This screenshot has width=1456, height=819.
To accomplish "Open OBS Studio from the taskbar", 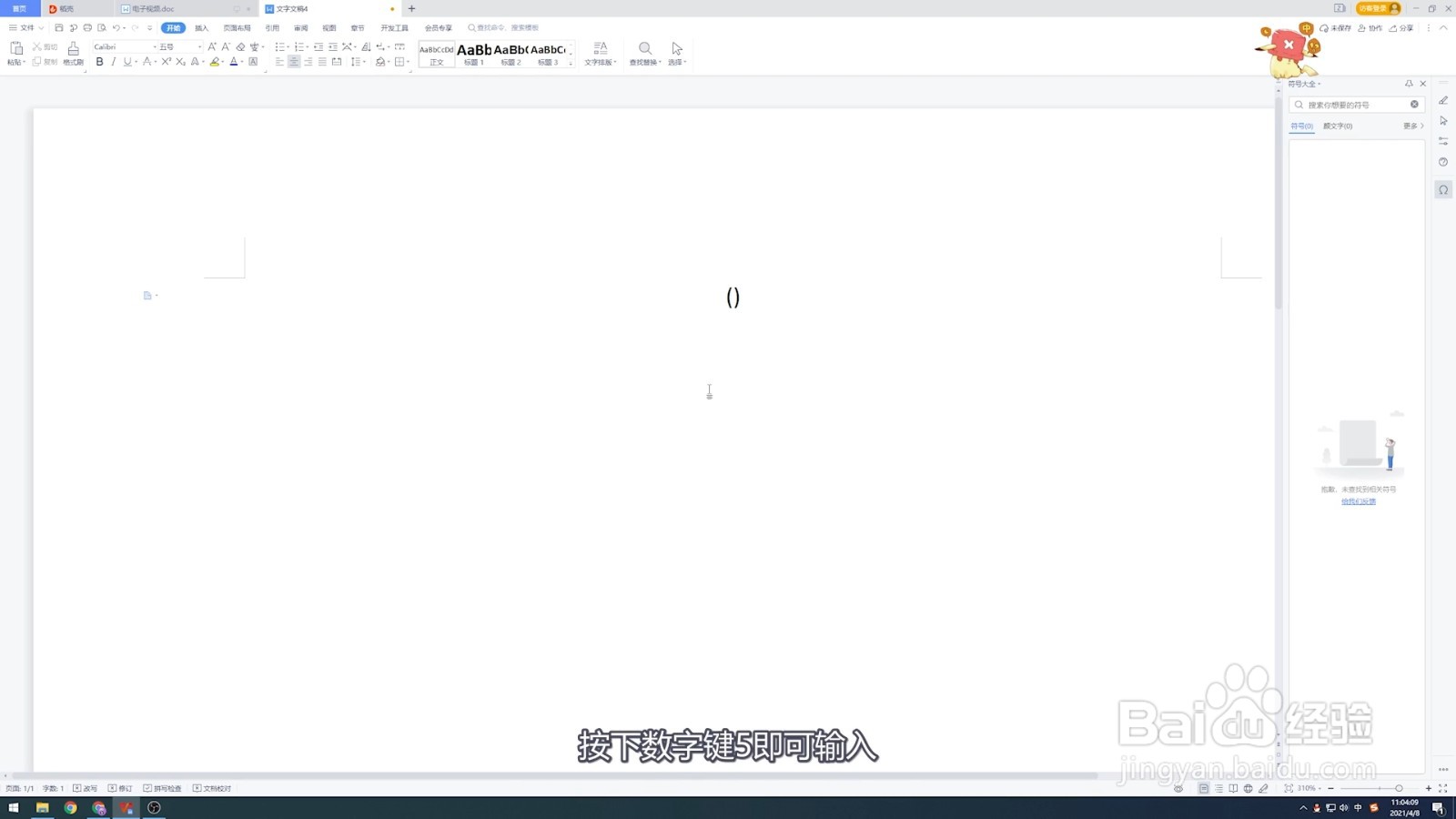I will (x=154, y=807).
